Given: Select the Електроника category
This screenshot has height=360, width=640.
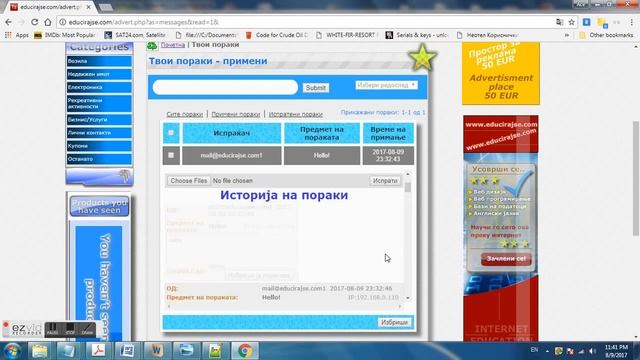Looking at the screenshot, I should click(x=99, y=87).
